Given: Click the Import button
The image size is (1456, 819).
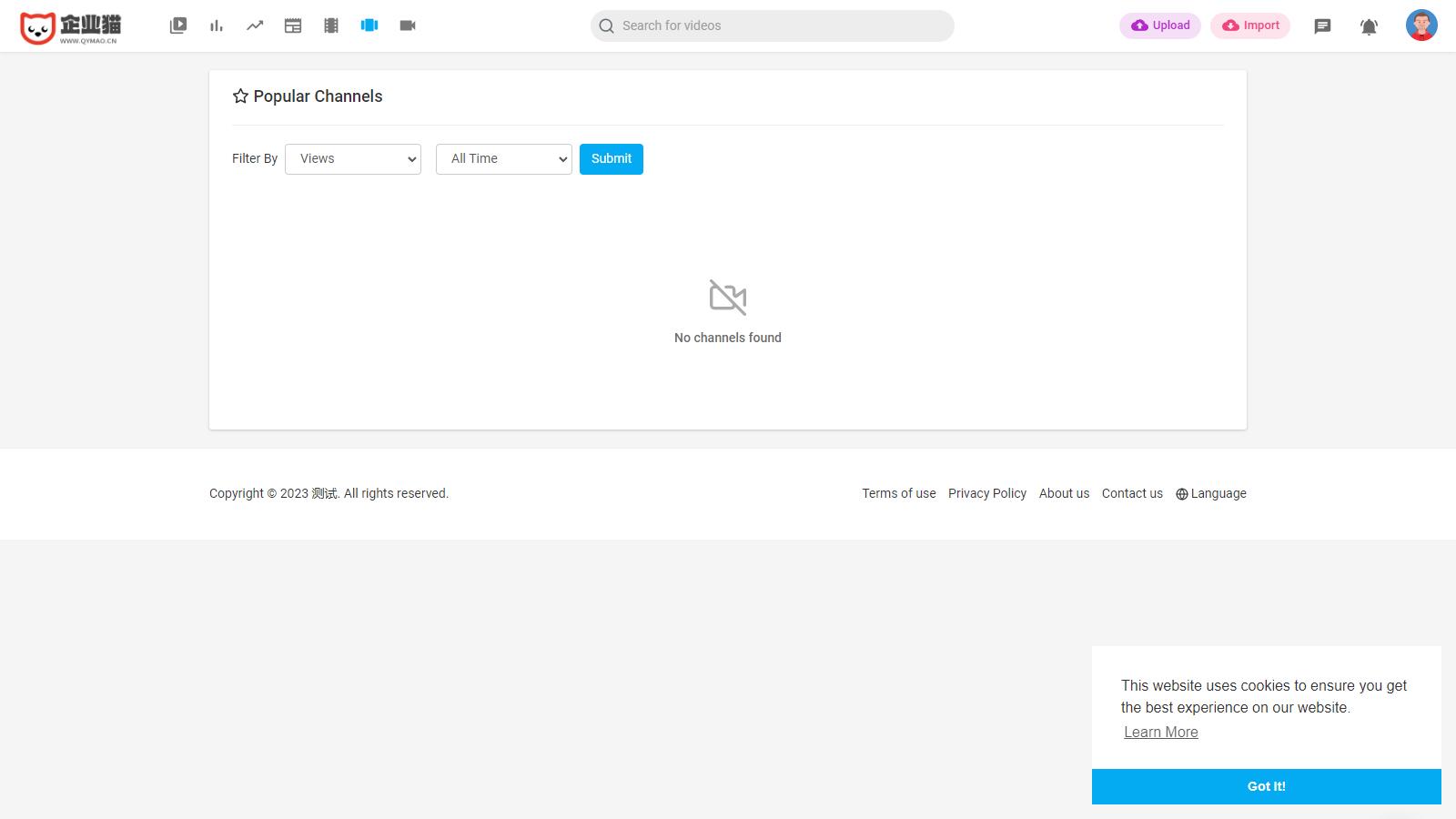Looking at the screenshot, I should point(1250,25).
